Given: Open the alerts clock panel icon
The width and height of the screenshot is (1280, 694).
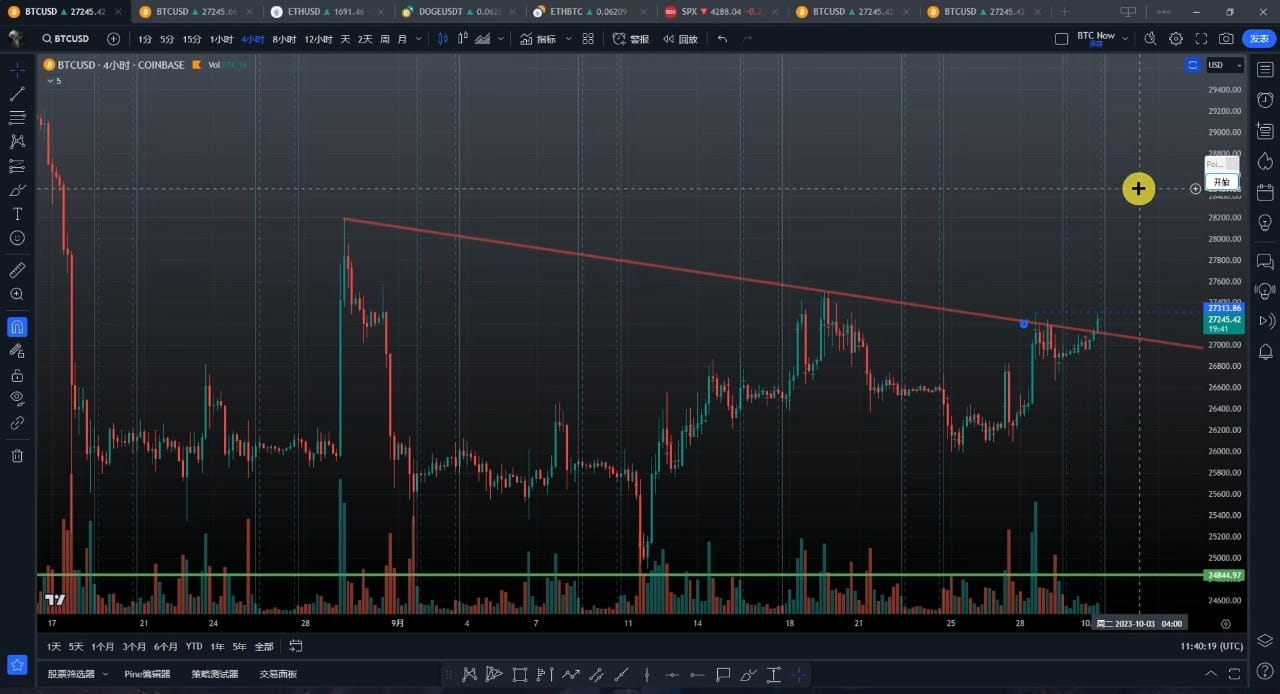Looking at the screenshot, I should [x=1265, y=100].
